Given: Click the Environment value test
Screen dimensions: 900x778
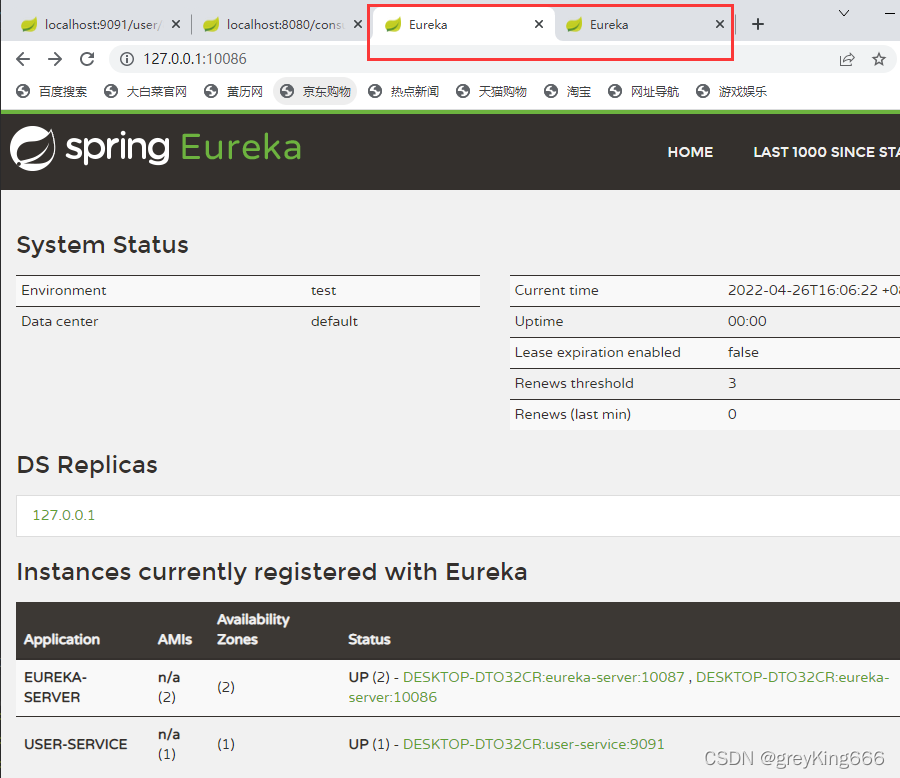Looking at the screenshot, I should pos(323,291).
